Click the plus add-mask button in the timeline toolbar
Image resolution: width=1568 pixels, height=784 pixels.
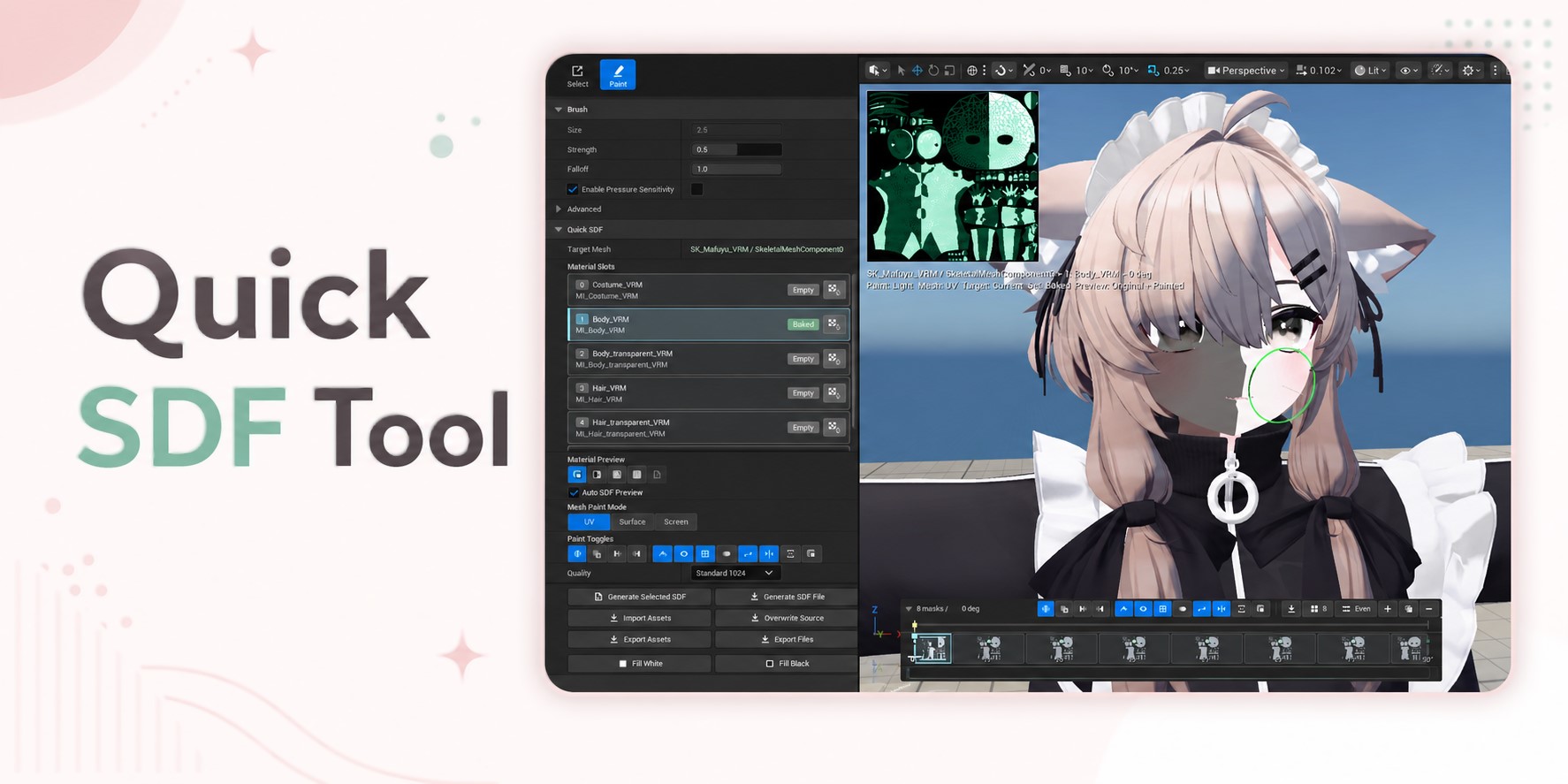[x=1388, y=609]
